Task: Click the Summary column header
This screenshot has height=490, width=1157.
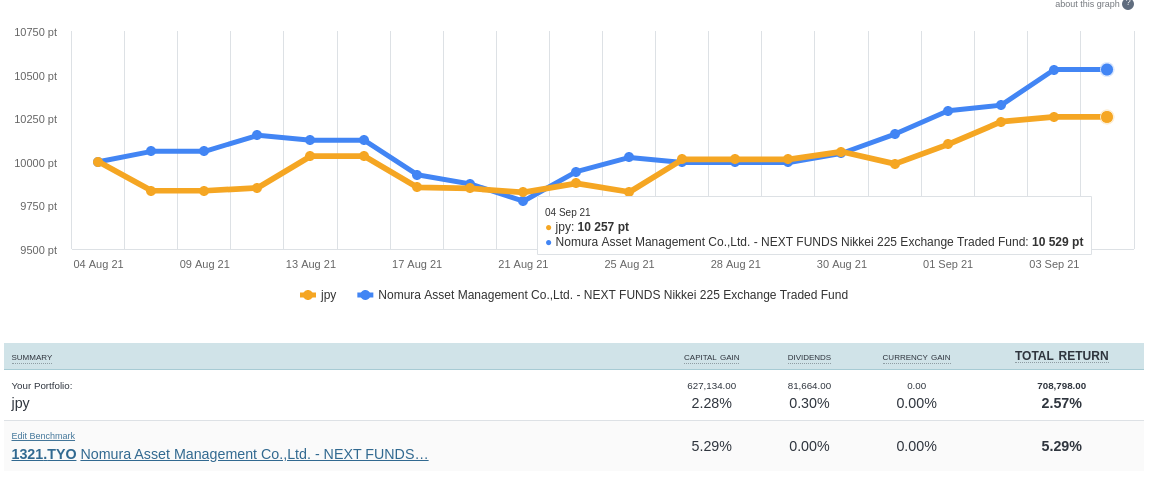Action: pos(32,357)
